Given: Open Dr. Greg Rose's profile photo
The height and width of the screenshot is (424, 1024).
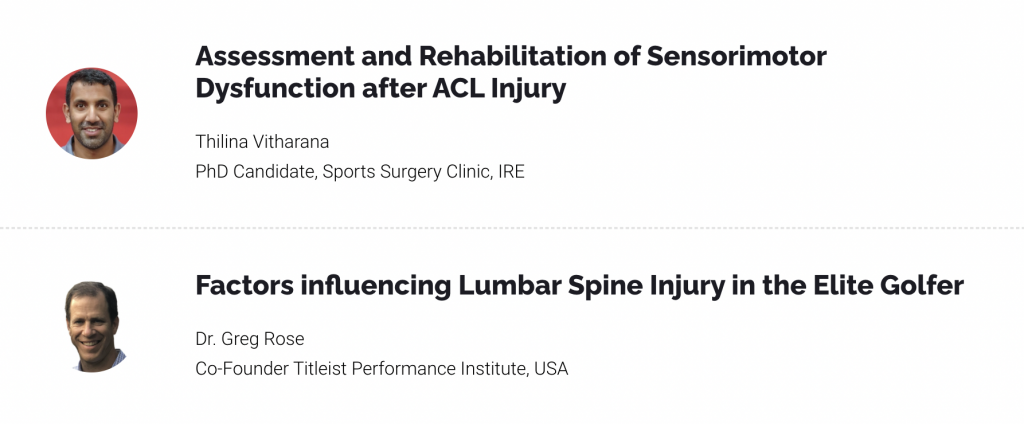Looking at the screenshot, I should pos(91,327).
